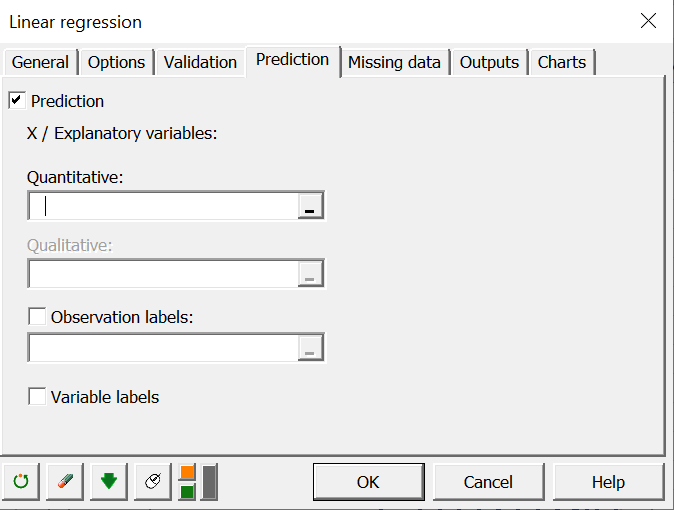The image size is (674, 510).
Task: Click the Help button
Action: 608,482
